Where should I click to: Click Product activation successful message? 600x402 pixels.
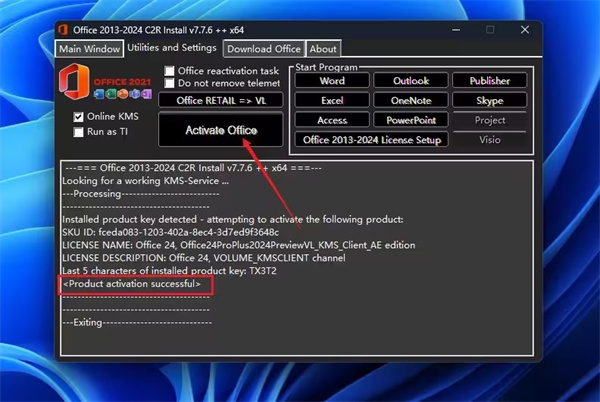132,284
